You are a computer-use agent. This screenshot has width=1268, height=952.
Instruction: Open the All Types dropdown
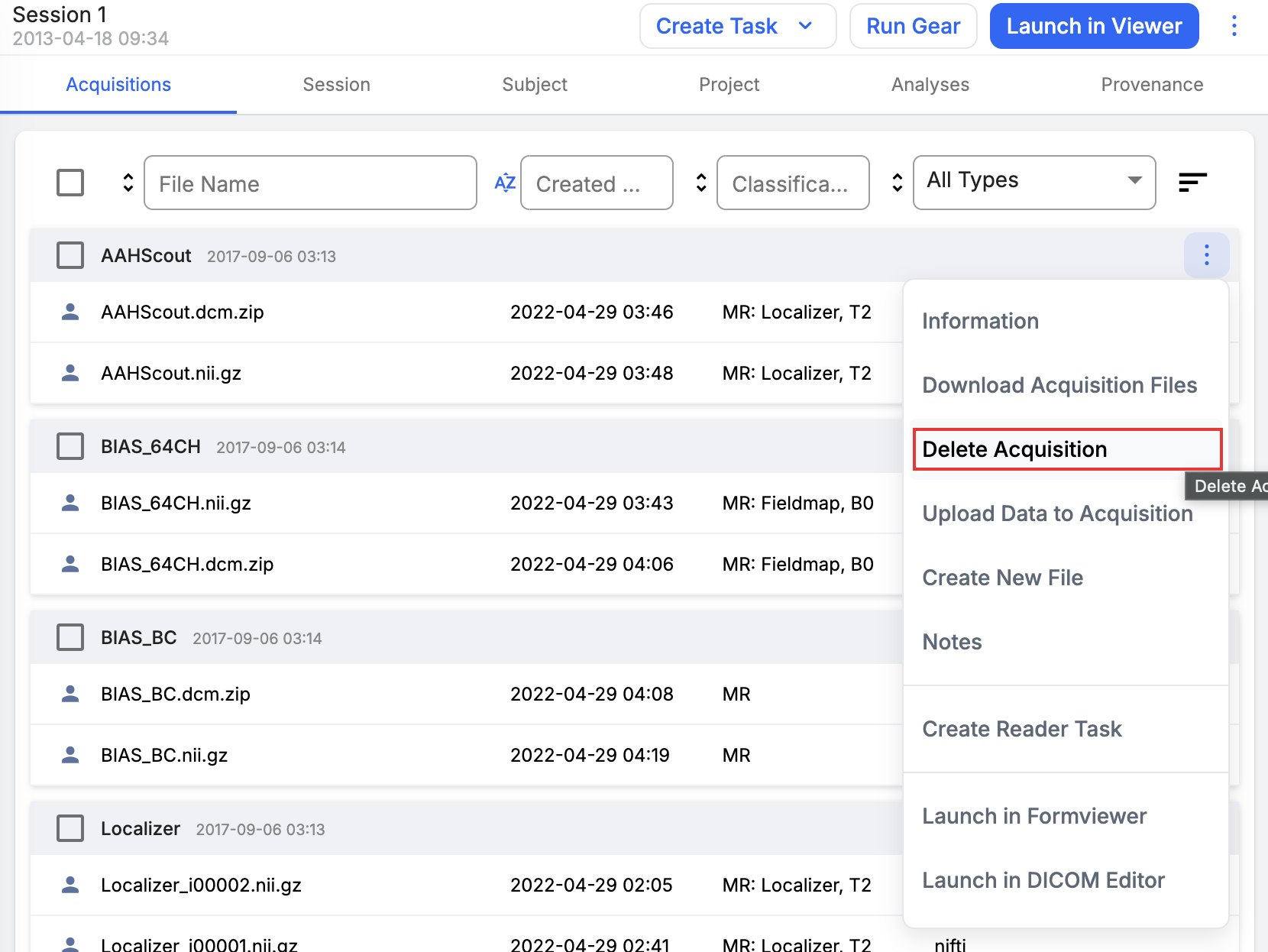pos(1034,182)
